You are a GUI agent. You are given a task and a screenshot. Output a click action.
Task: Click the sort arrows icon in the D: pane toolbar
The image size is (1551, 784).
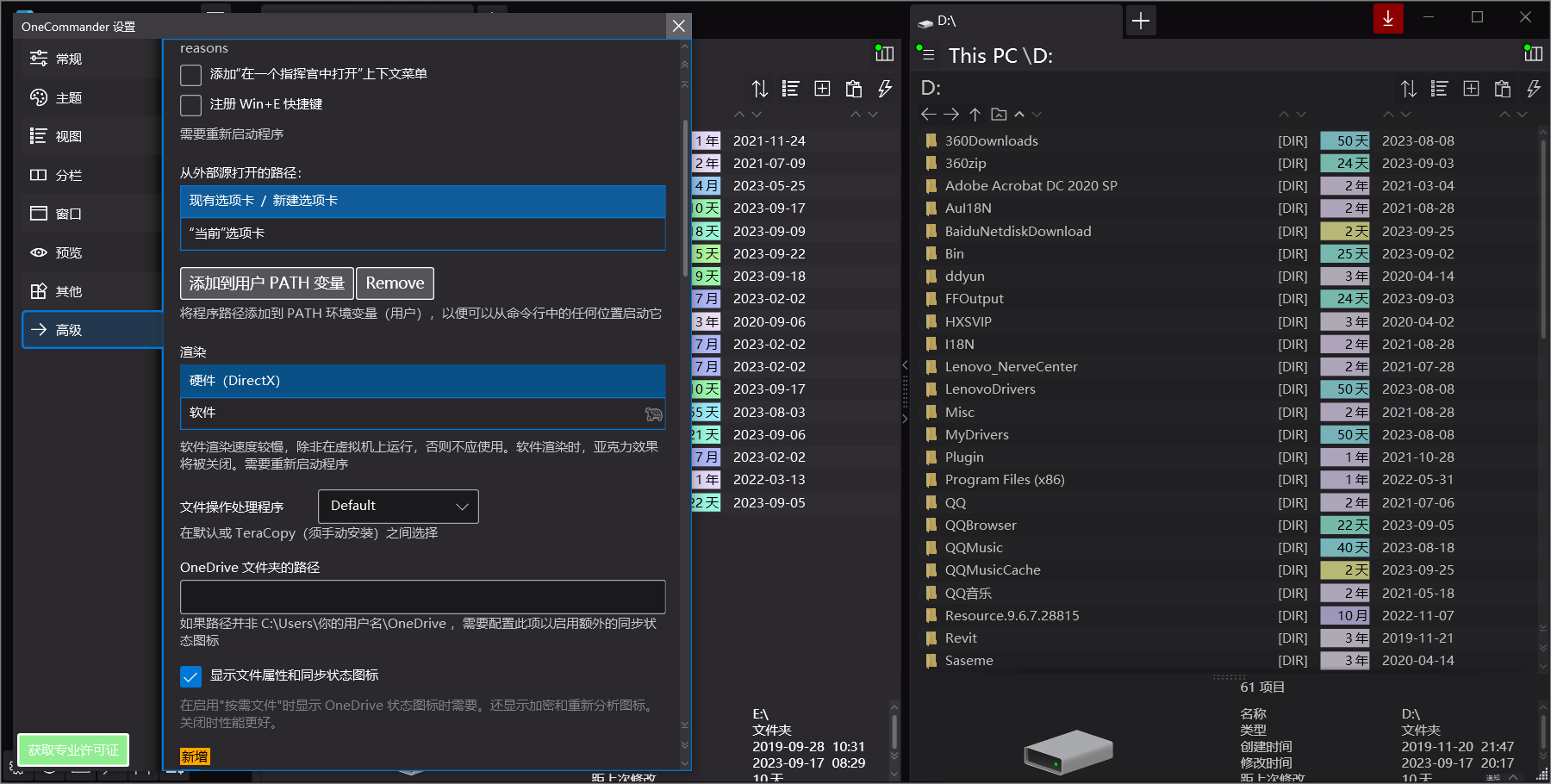point(1409,88)
